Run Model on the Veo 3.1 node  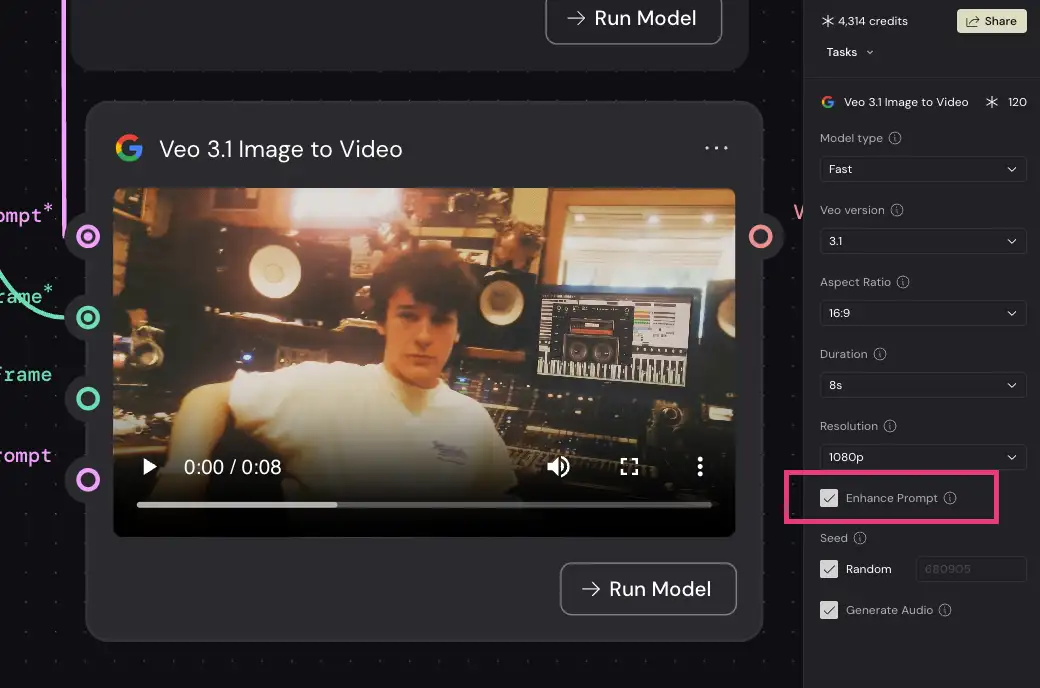click(x=647, y=589)
